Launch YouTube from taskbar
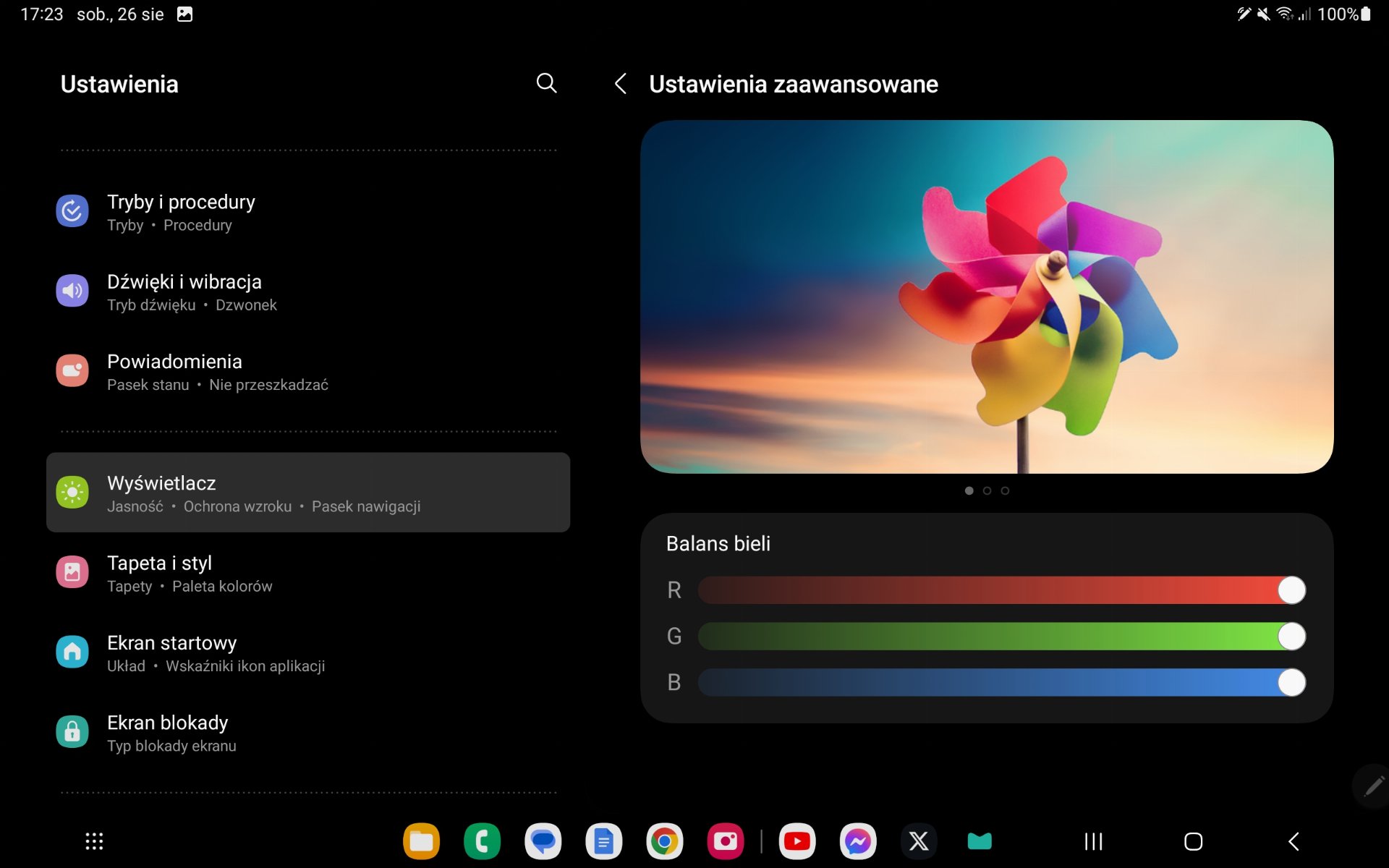The height and width of the screenshot is (868, 1389). coord(797,841)
